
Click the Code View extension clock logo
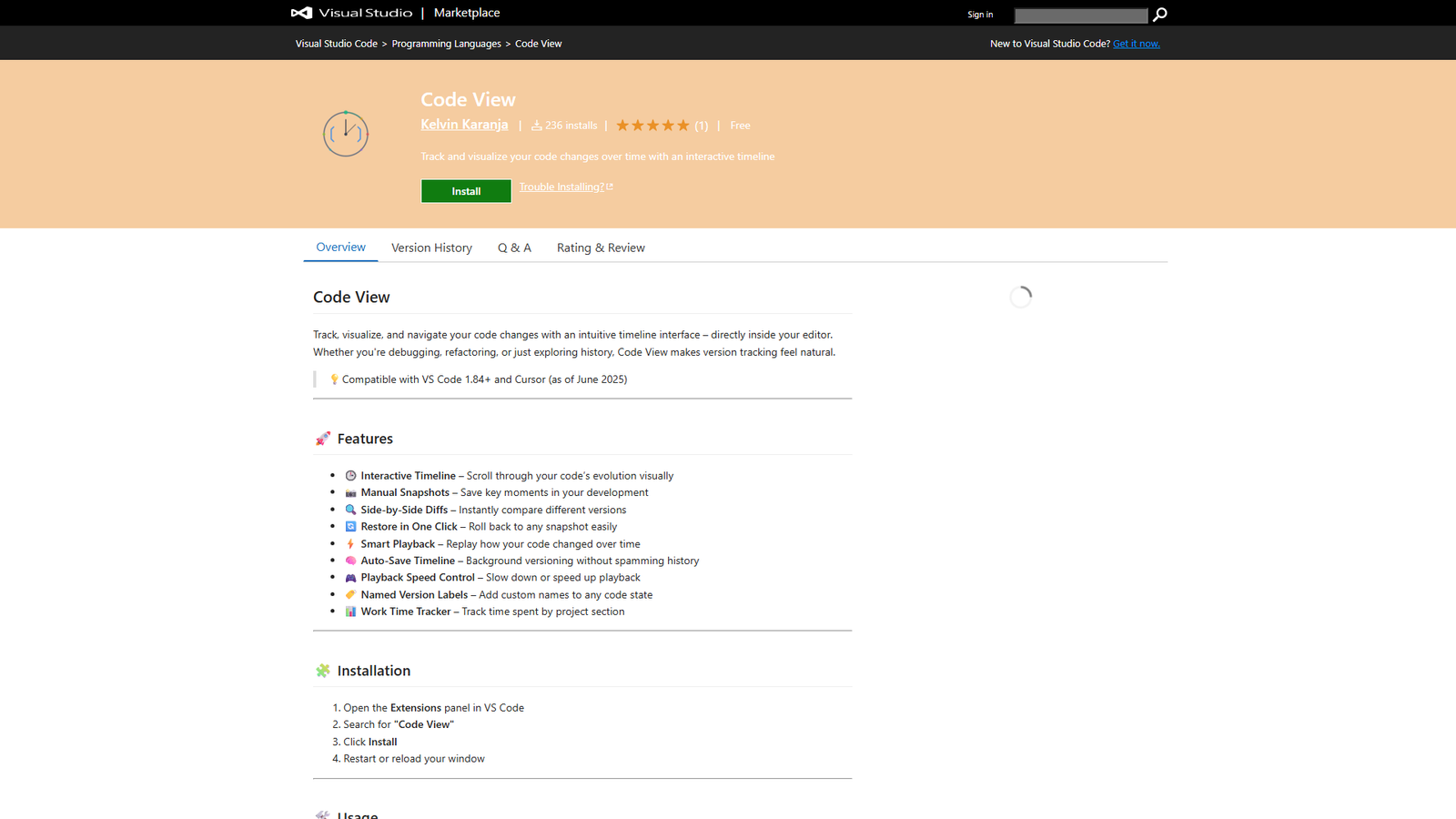tap(346, 134)
